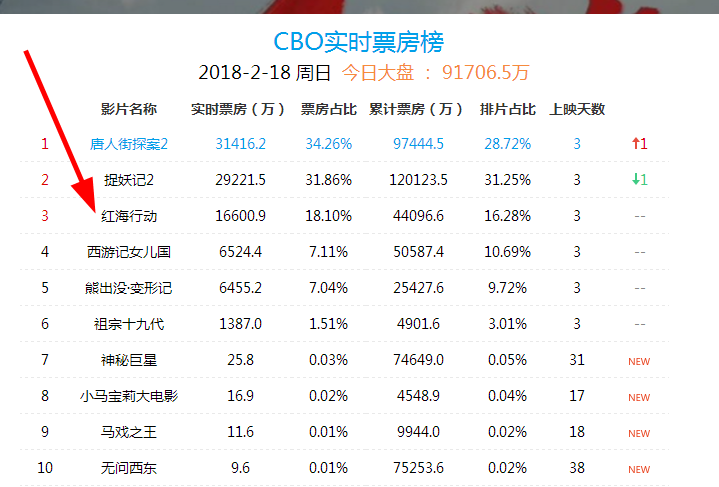The image size is (719, 487).
Task: Select movie title 马戏之王
Action: (x=129, y=432)
